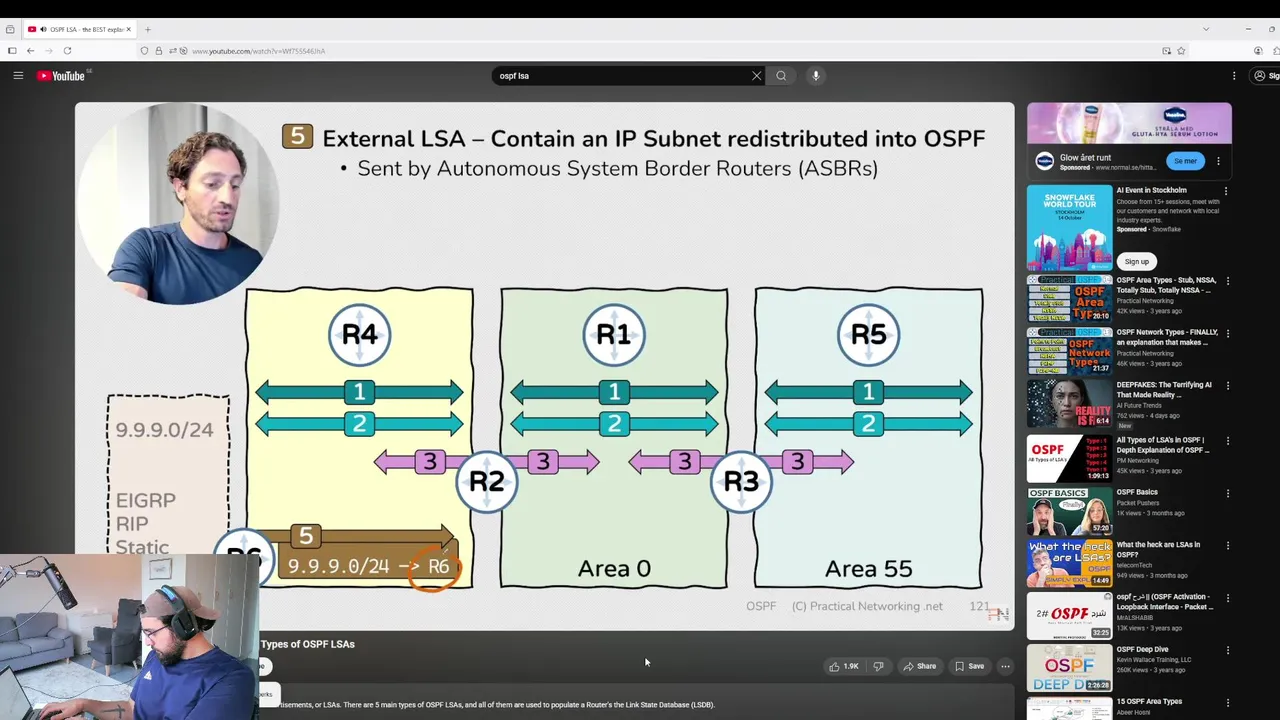The height and width of the screenshot is (720, 1280).
Task: Click the Sign in button
Action: 1265,76
